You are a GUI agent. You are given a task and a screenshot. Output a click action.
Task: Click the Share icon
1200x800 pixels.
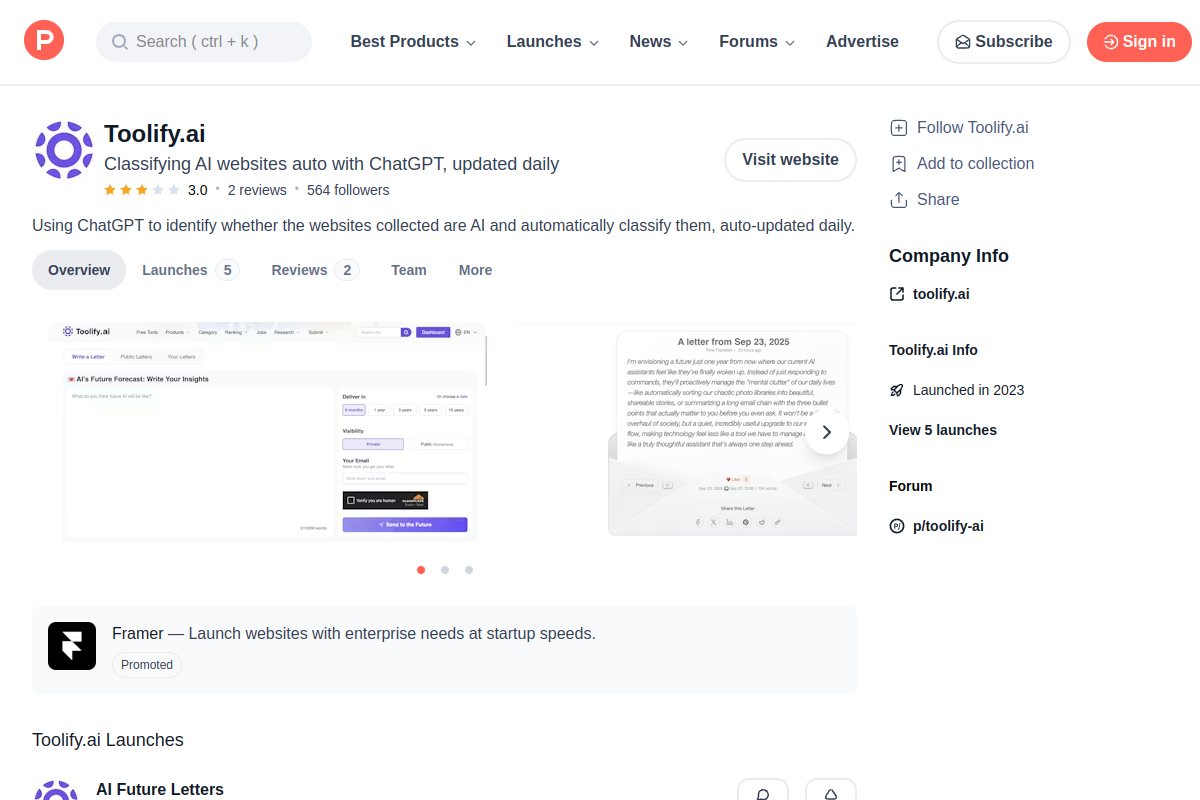(897, 199)
